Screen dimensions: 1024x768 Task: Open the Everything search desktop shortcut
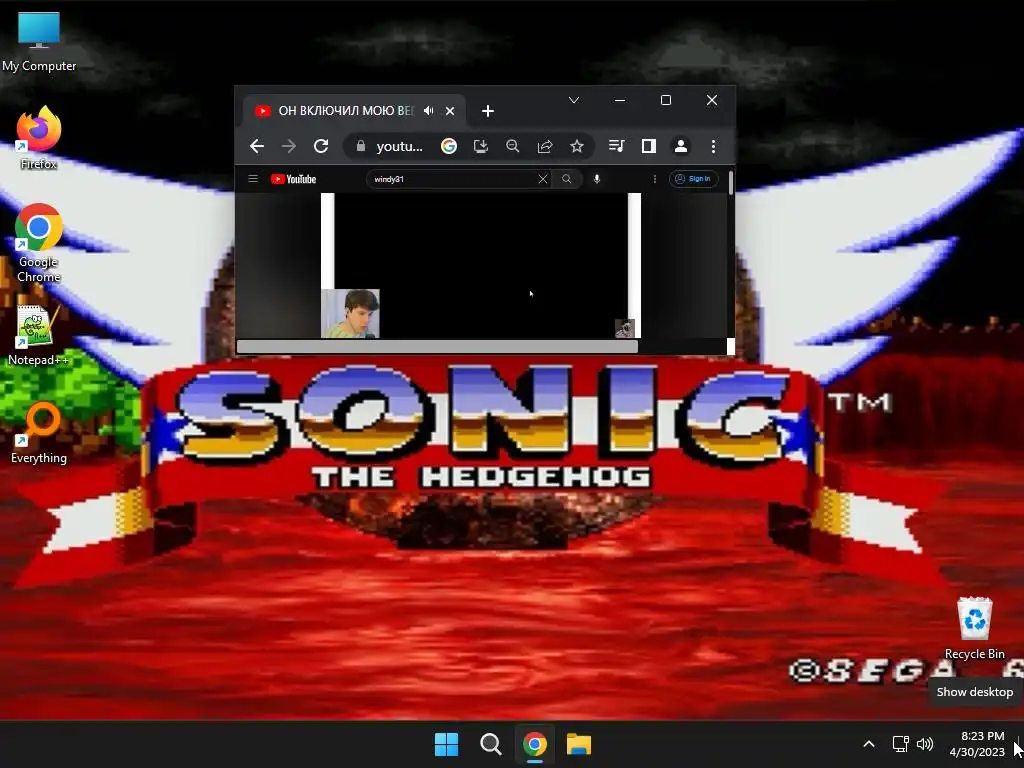pos(39,433)
